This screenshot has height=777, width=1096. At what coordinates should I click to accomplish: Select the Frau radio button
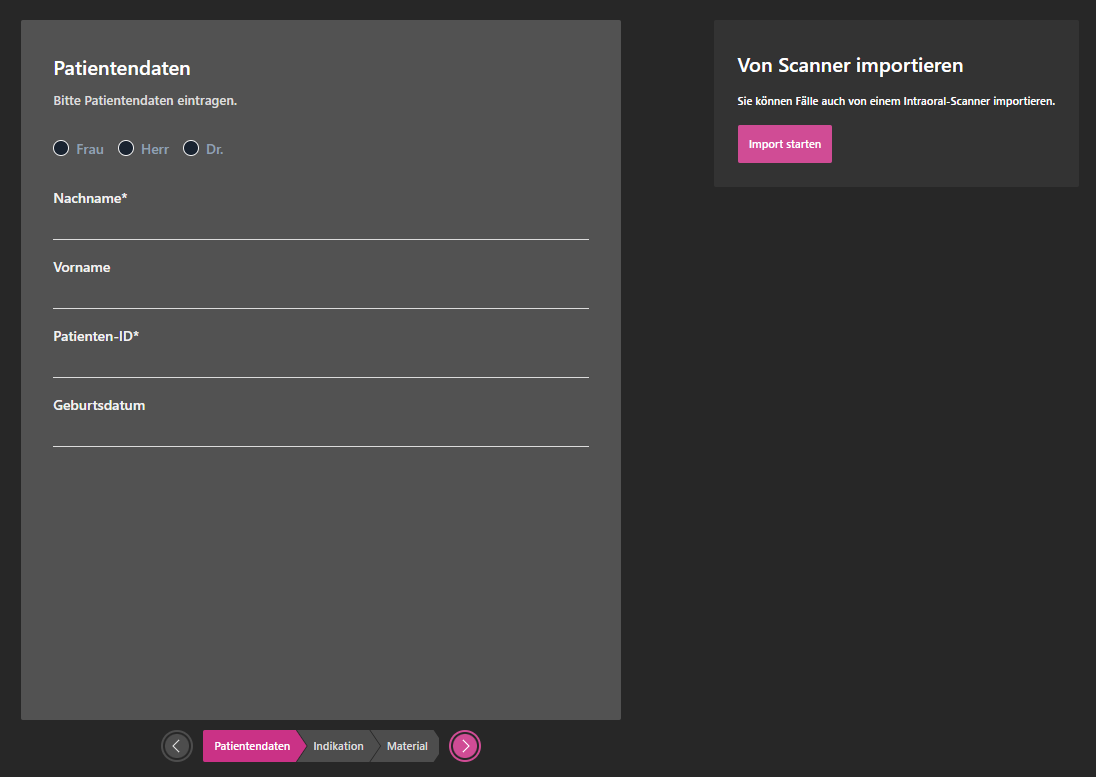click(61, 149)
